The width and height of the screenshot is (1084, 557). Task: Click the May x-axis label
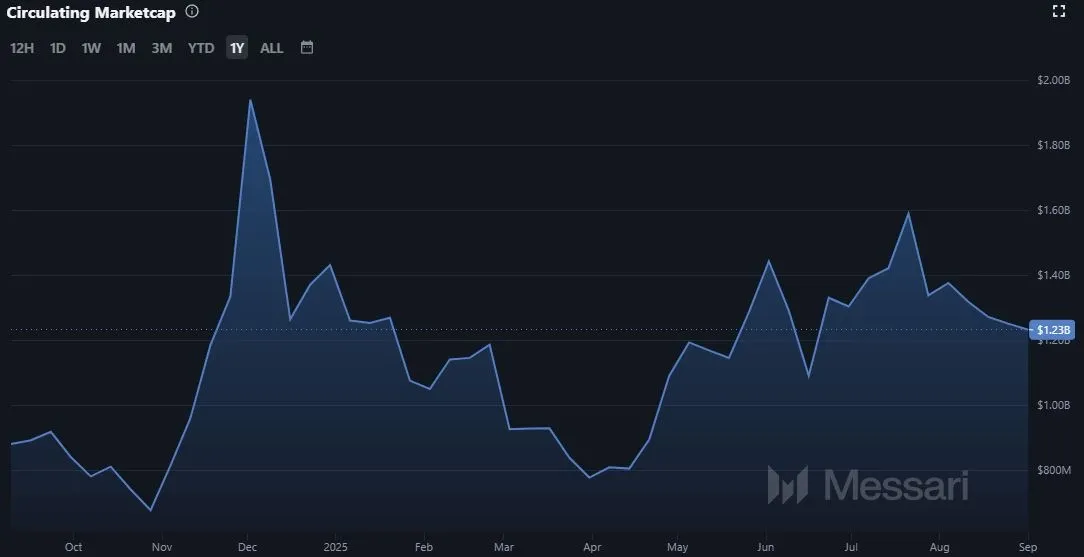pos(678,547)
